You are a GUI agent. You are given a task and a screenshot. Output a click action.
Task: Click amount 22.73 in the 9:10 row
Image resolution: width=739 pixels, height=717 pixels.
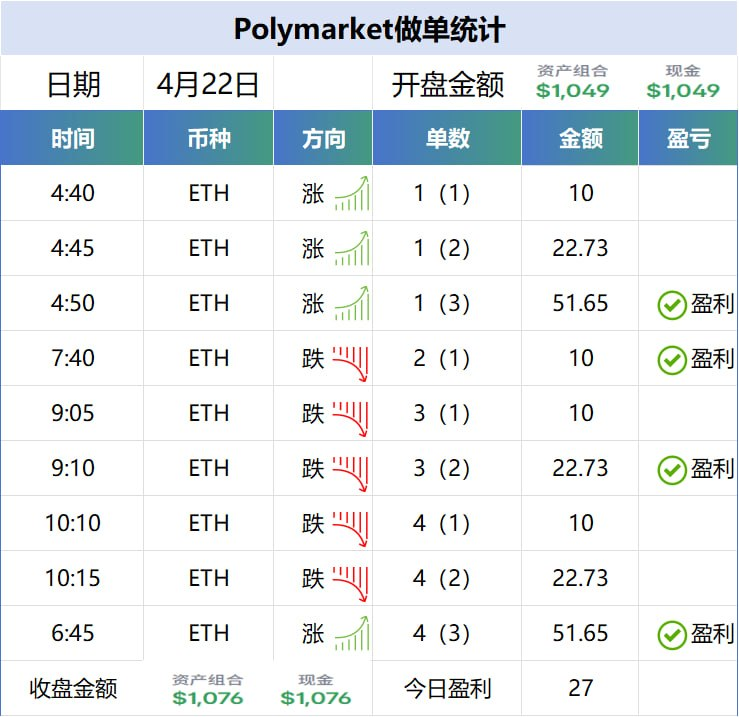pos(580,468)
